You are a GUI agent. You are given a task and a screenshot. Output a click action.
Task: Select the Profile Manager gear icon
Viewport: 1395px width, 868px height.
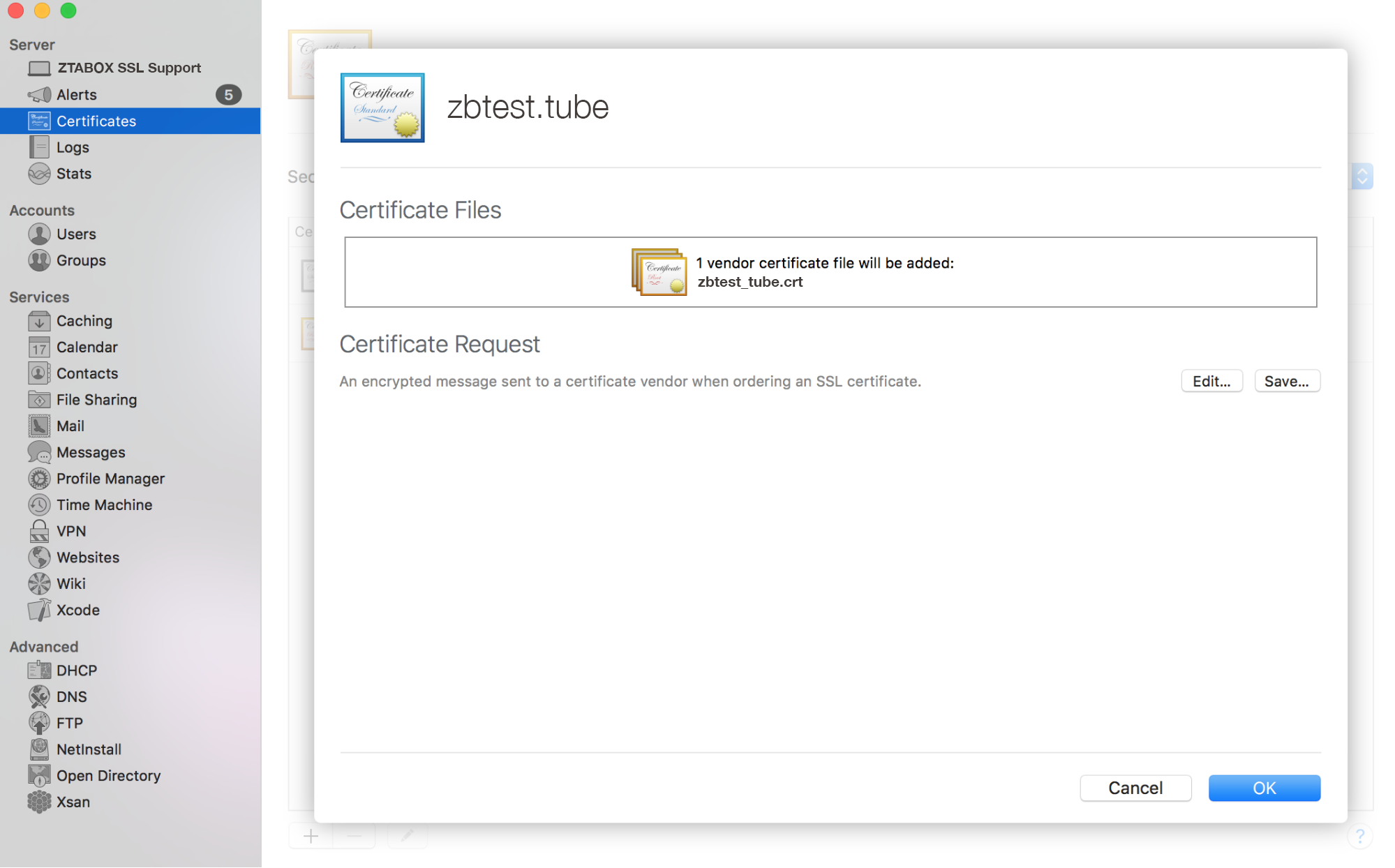(39, 479)
